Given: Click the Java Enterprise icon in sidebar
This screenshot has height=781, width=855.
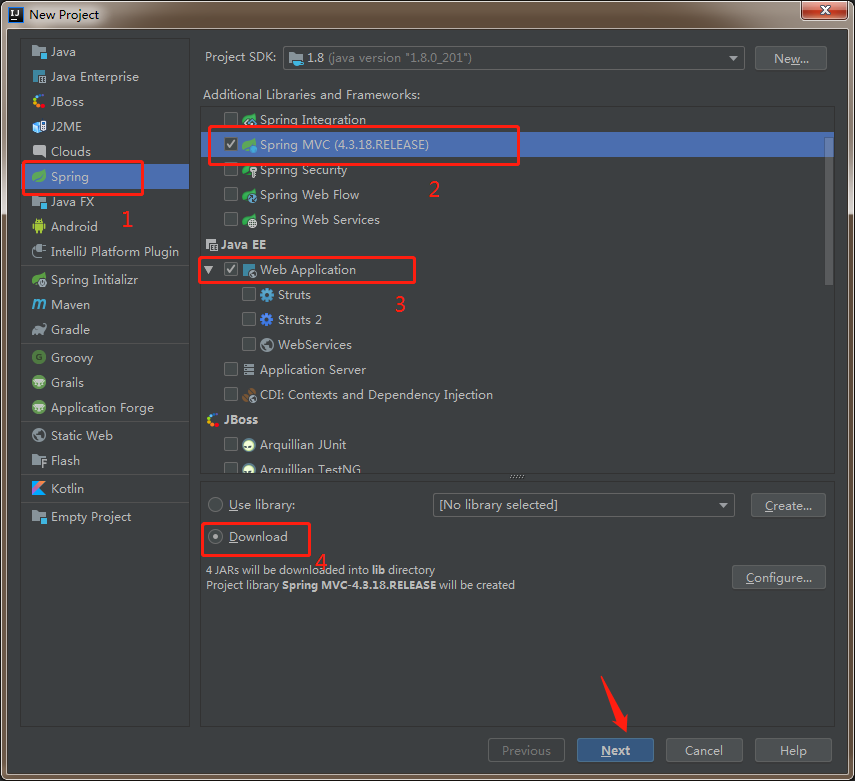Looking at the screenshot, I should (x=39, y=77).
